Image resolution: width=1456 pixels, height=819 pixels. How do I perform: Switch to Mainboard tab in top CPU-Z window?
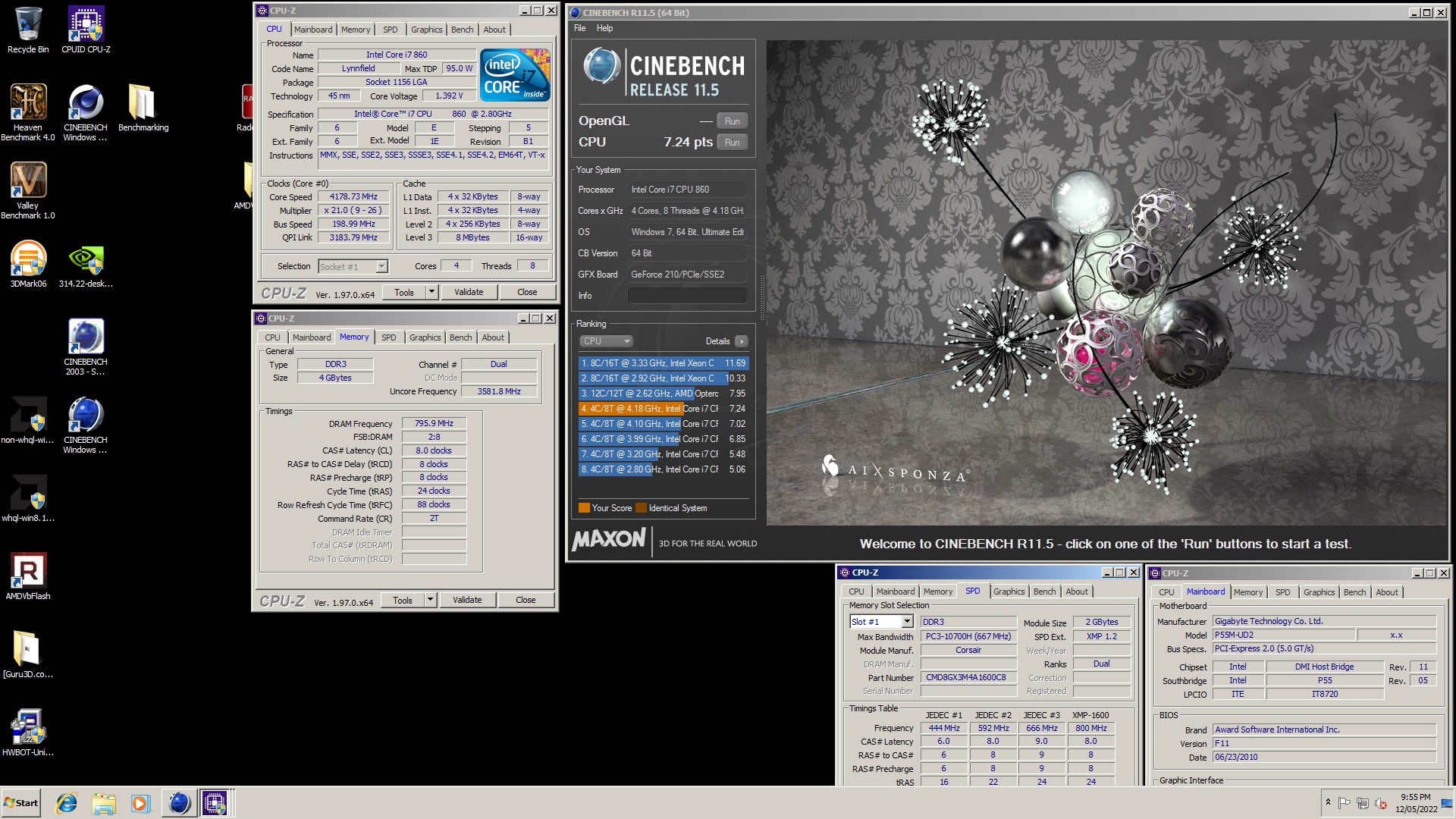click(x=313, y=30)
